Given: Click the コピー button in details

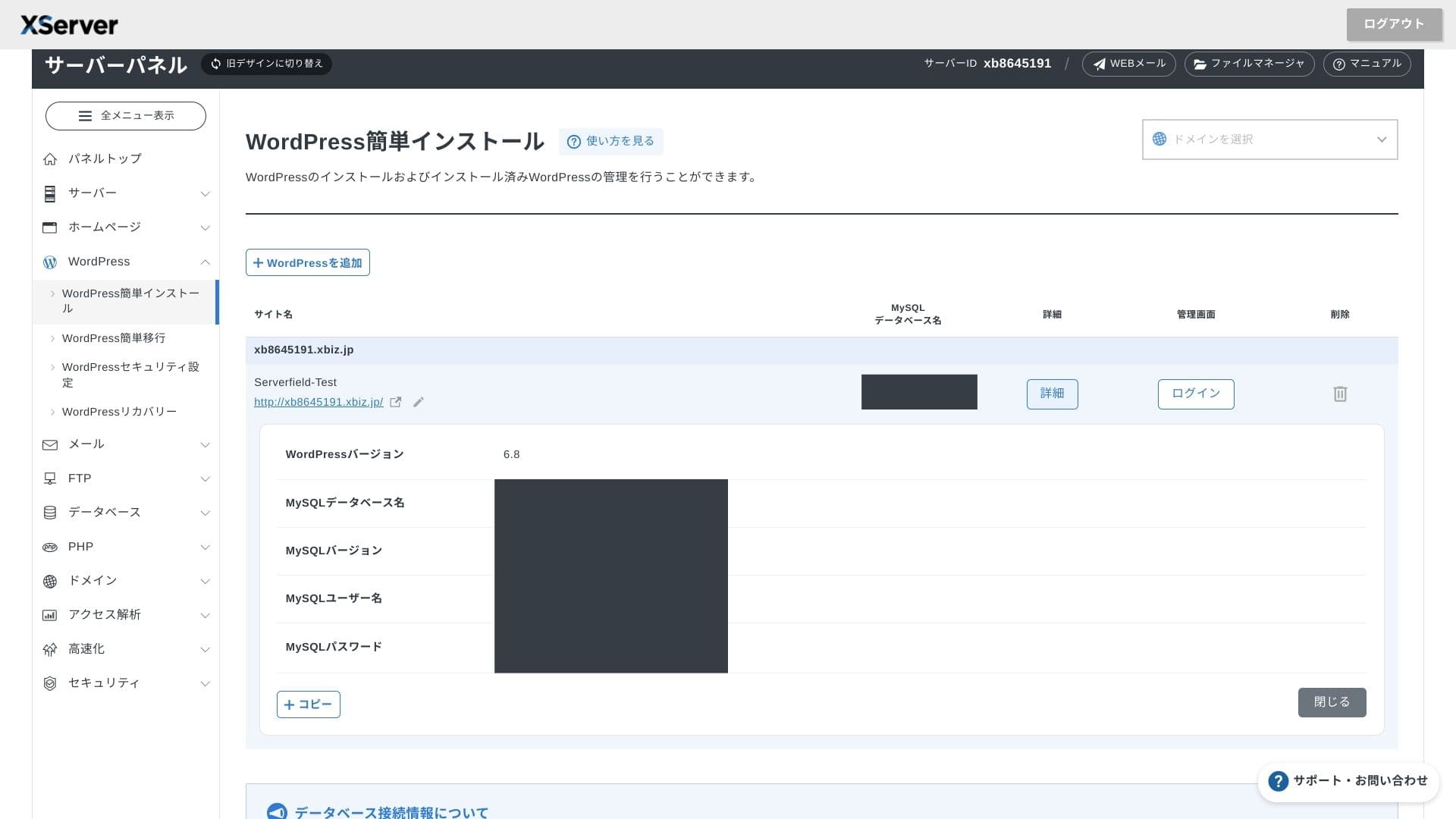Looking at the screenshot, I should coord(309,704).
